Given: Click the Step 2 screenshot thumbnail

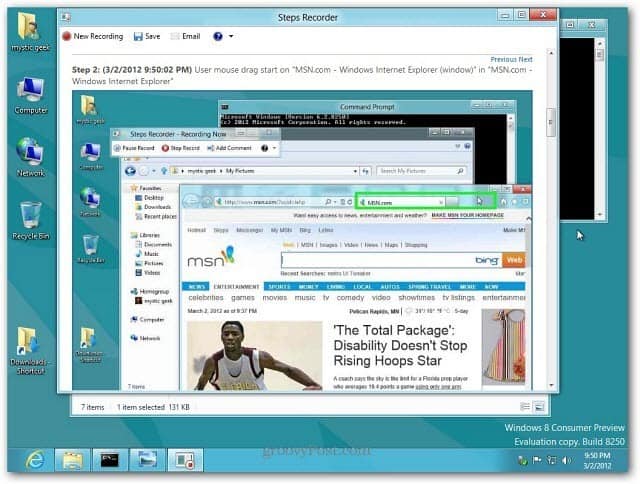Looking at the screenshot, I should (302, 240).
